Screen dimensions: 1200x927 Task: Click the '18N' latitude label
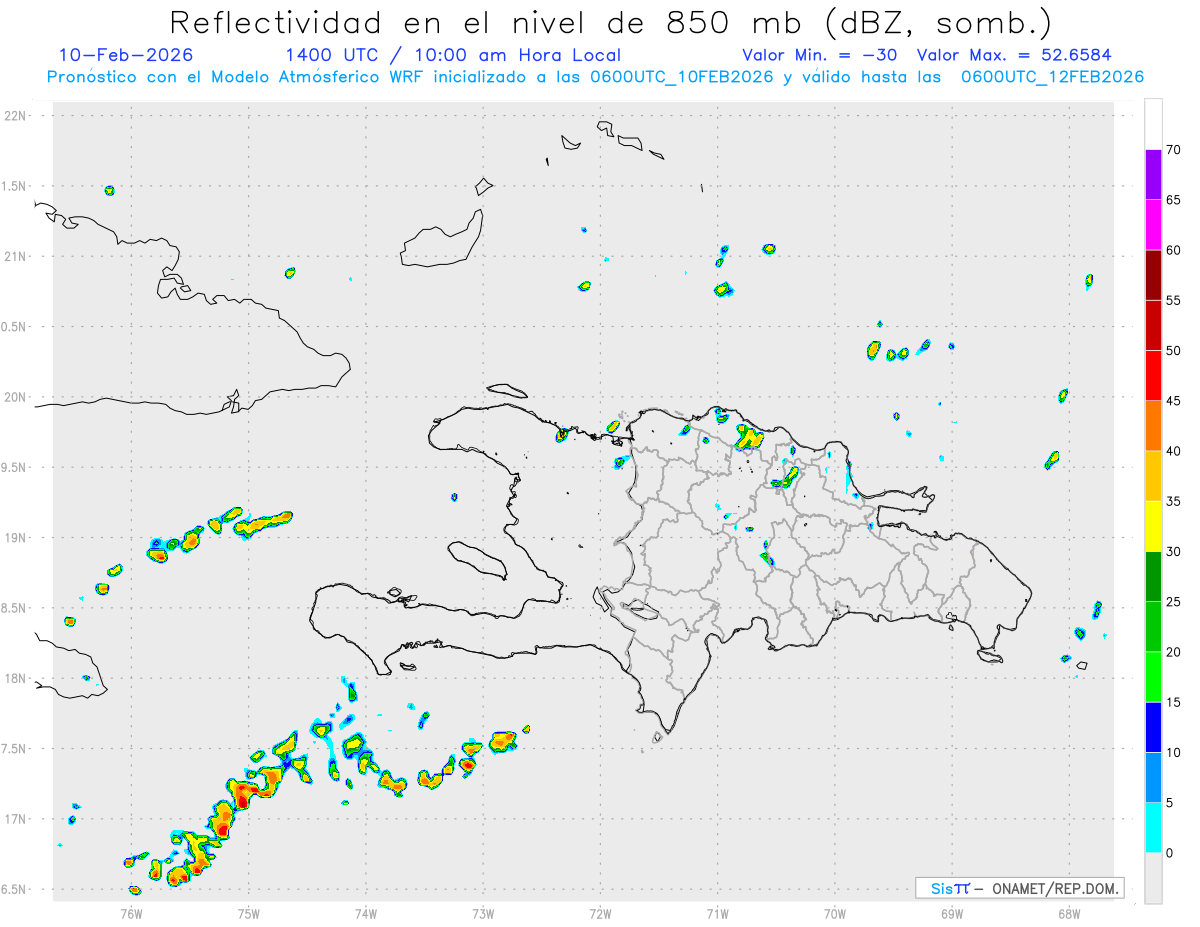(15, 679)
